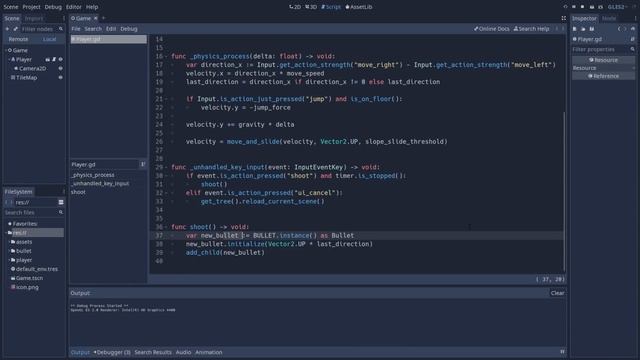640x360 pixels.
Task: Open Search Results bottom panel
Action: [153, 352]
